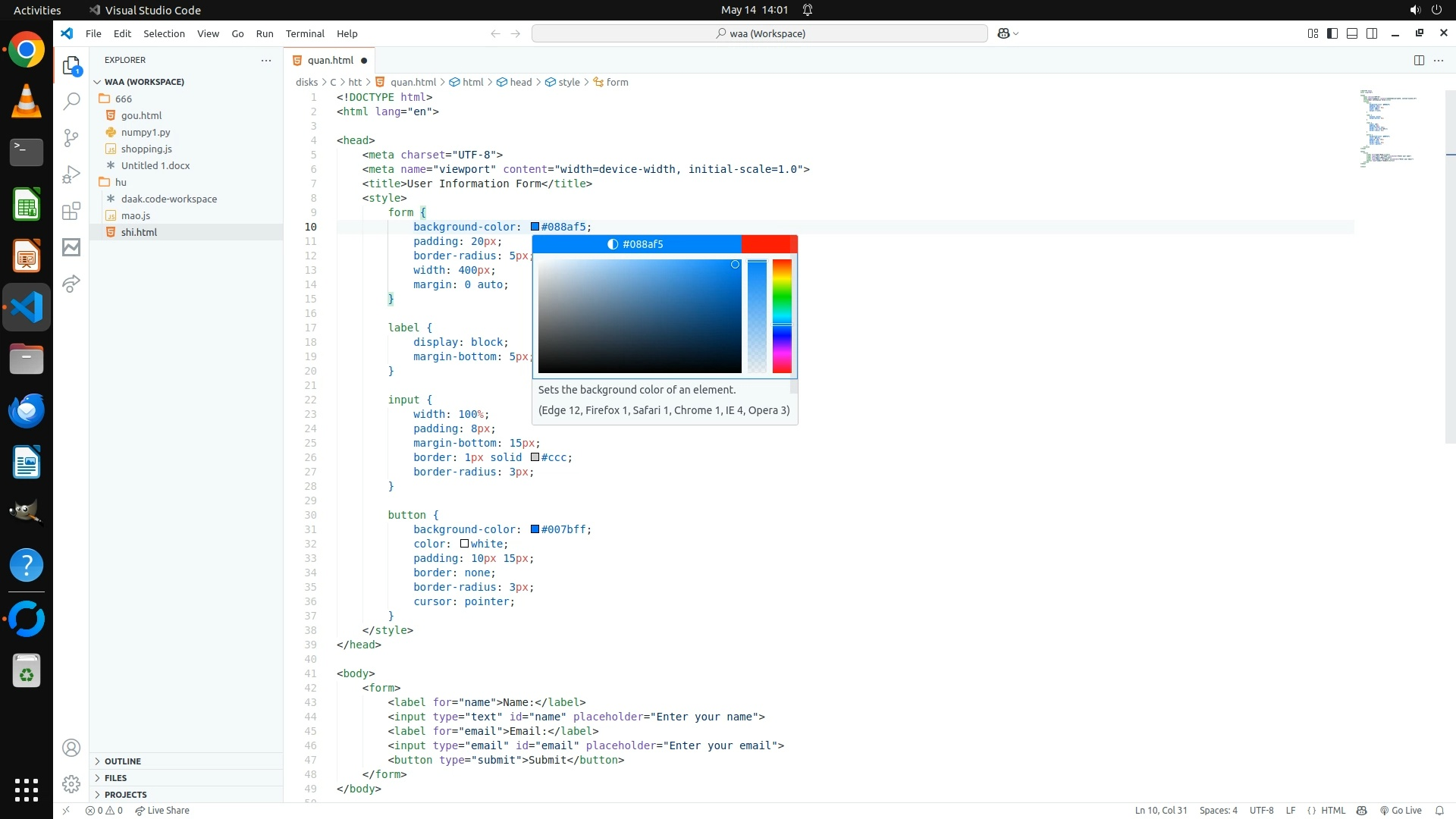Open the Source Control view
The height and width of the screenshot is (819, 1456).
click(x=71, y=137)
